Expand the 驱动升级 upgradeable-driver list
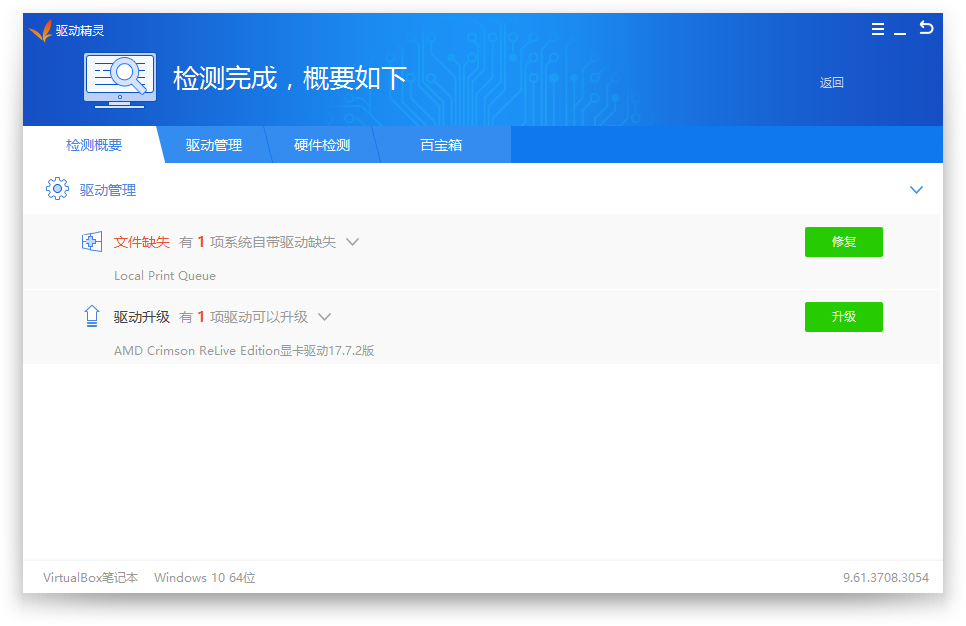The width and height of the screenshot is (966, 626). (x=323, y=316)
